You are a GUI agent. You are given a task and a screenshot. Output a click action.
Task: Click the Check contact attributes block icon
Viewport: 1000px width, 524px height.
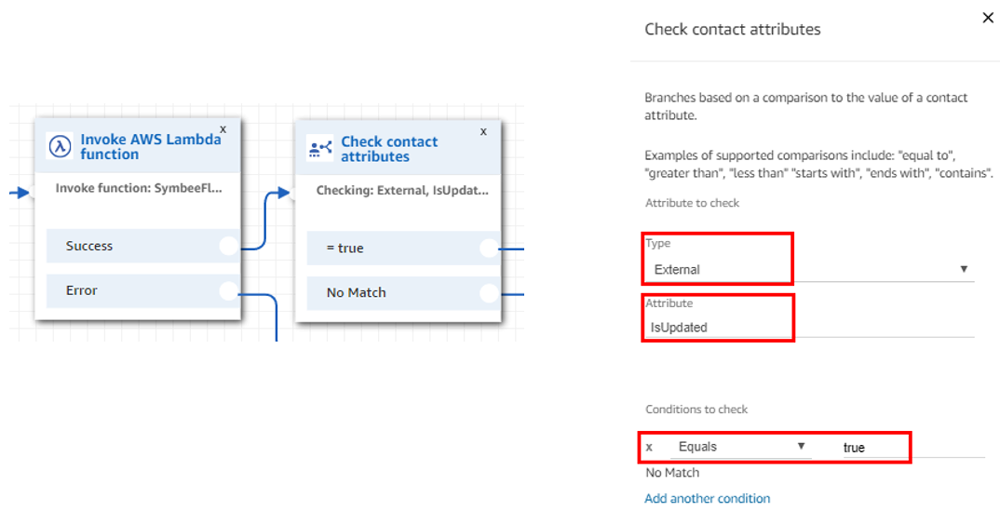pyautogui.click(x=320, y=149)
